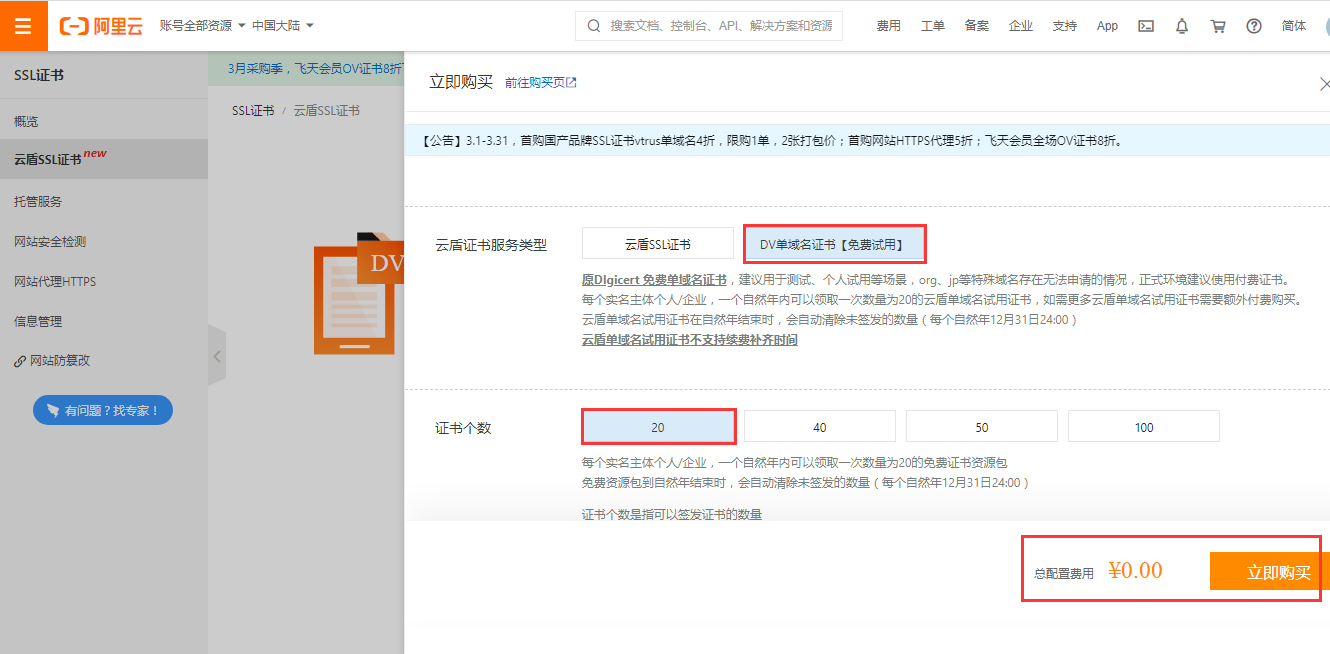Screen dimensions: 1330x654
Task: Open the 备案 menu
Action: tap(976, 26)
